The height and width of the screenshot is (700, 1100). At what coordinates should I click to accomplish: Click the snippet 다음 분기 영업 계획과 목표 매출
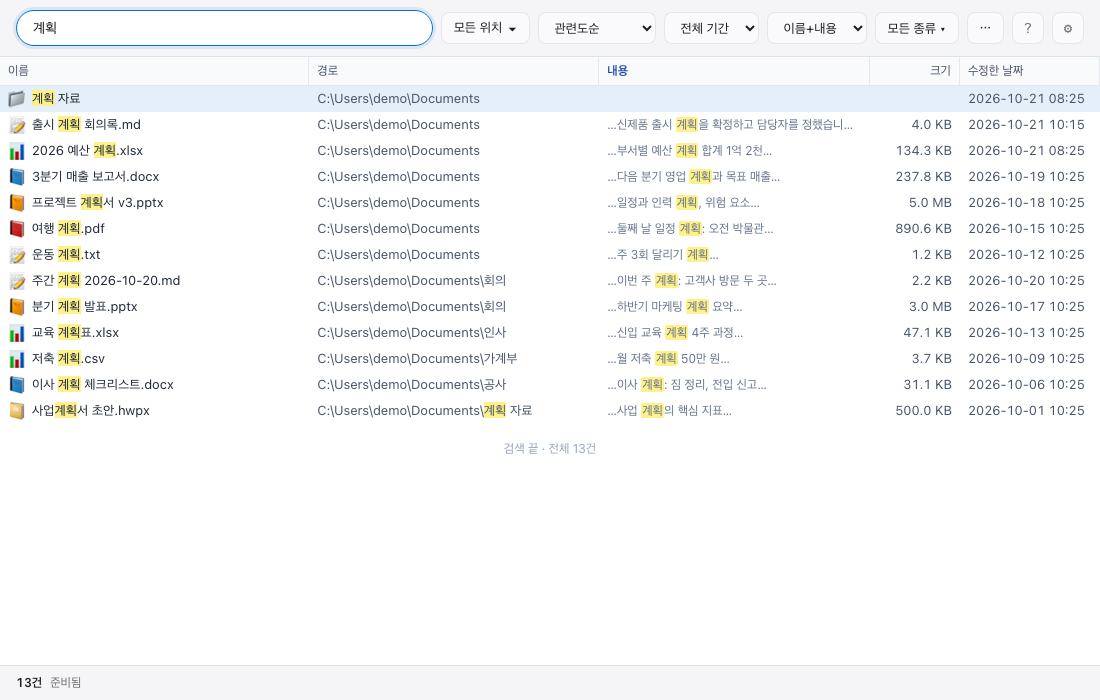coord(693,176)
